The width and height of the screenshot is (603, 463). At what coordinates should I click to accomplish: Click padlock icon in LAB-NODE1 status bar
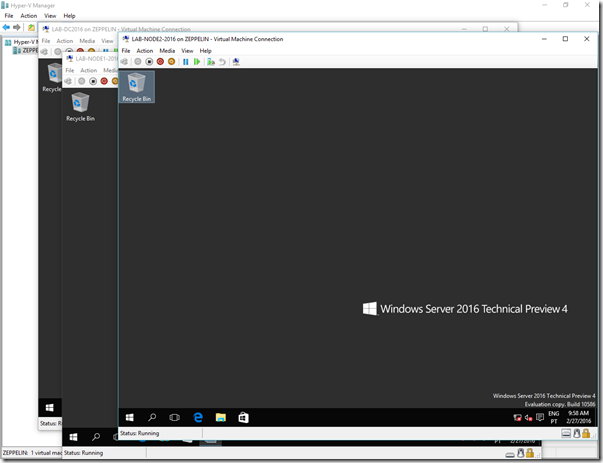coord(530,453)
